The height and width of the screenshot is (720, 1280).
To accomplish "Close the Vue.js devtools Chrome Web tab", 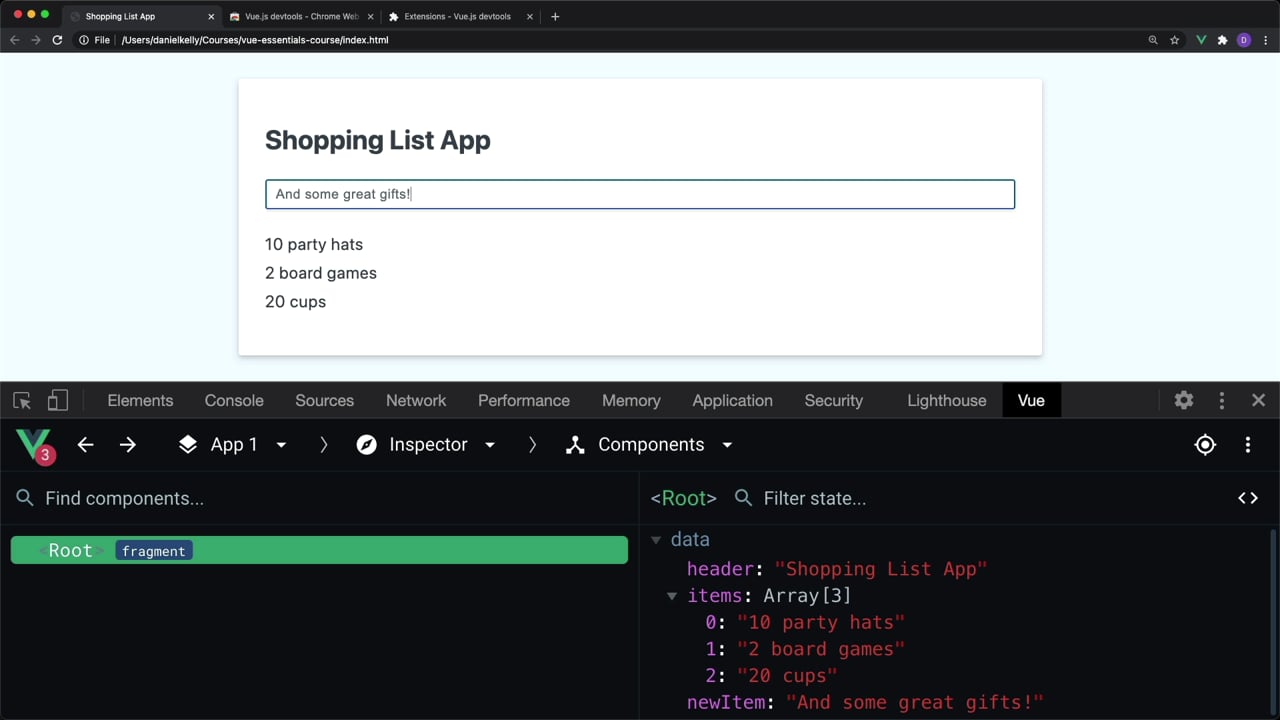I will click(x=371, y=17).
